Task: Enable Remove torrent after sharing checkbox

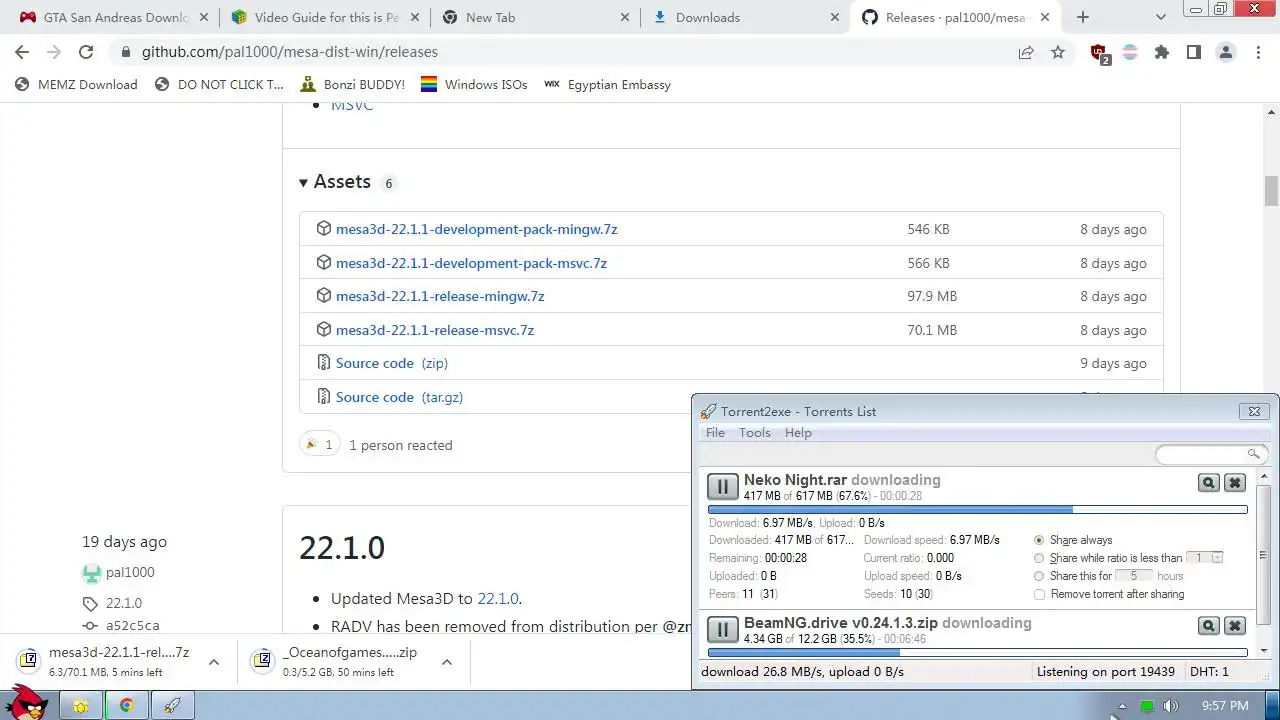Action: point(1039,594)
